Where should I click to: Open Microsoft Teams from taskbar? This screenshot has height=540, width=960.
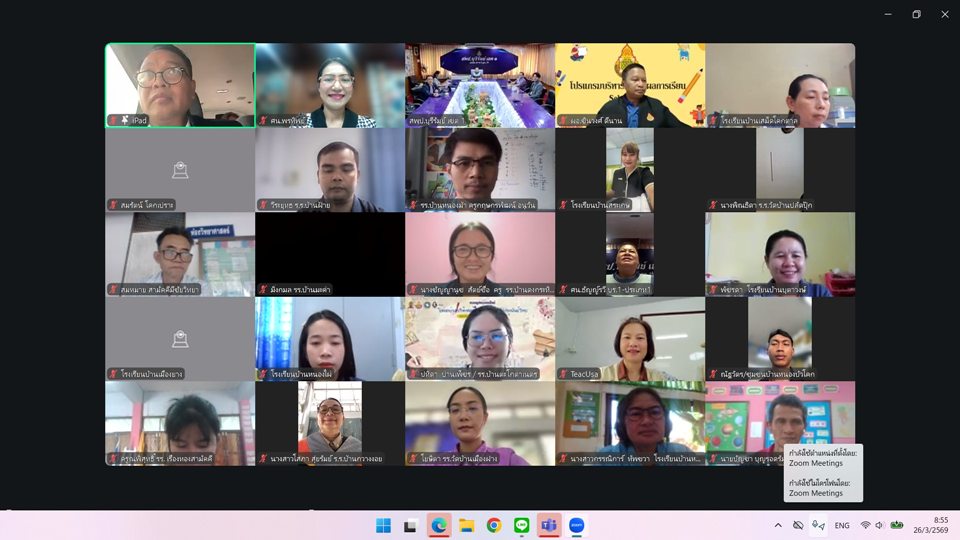(549, 525)
